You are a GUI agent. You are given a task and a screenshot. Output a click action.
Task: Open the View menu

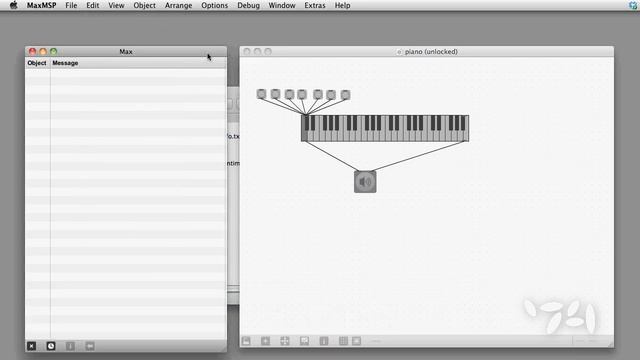116,5
